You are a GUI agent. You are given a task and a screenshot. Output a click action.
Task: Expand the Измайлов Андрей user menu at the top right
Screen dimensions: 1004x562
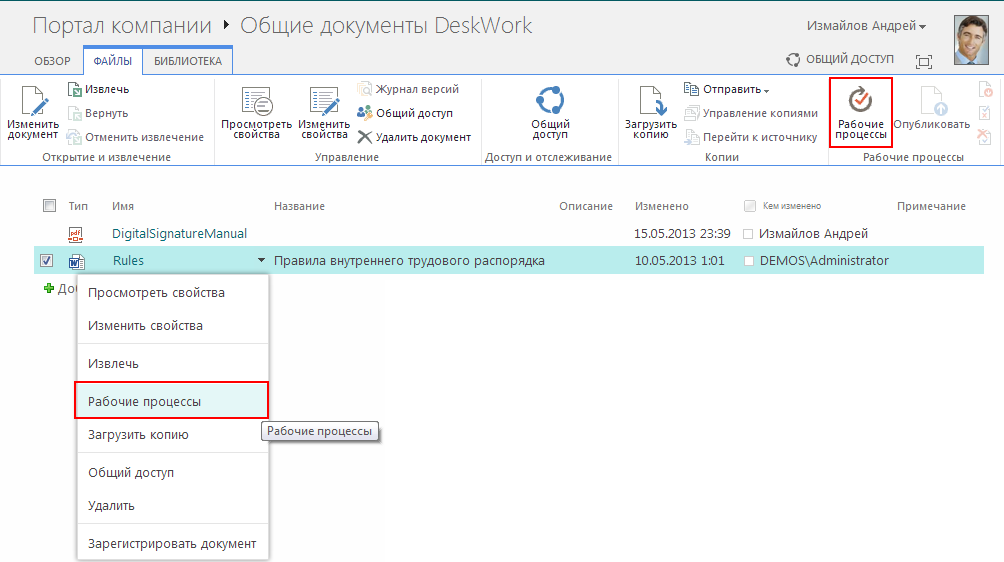point(866,26)
